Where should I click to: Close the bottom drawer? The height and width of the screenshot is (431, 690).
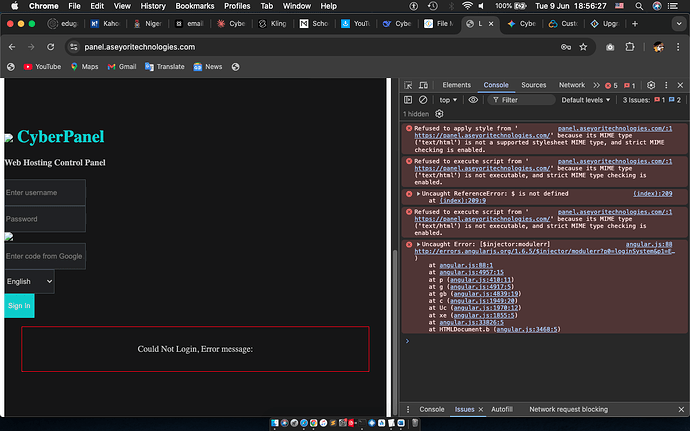(681, 409)
